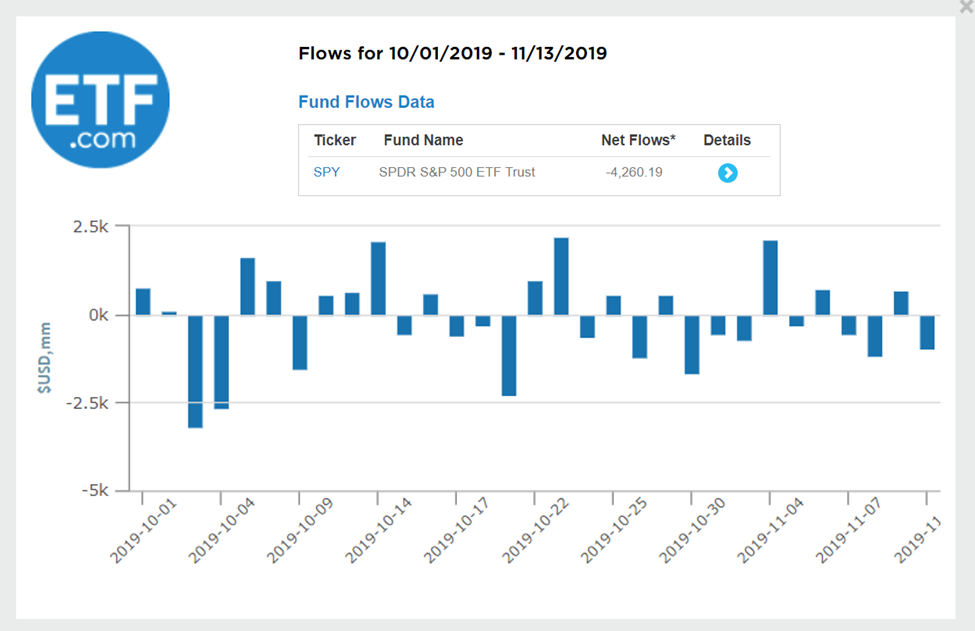This screenshot has width=975, height=631.
Task: Click the tall positive bar at 2019-11-04
Action: pyautogui.click(x=770, y=277)
